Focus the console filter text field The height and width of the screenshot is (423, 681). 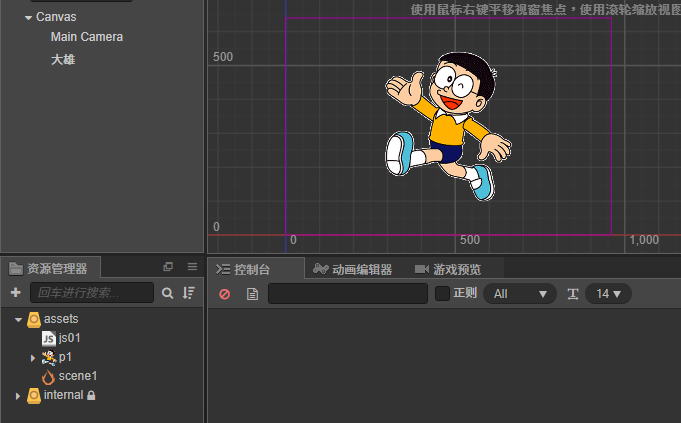click(x=348, y=294)
